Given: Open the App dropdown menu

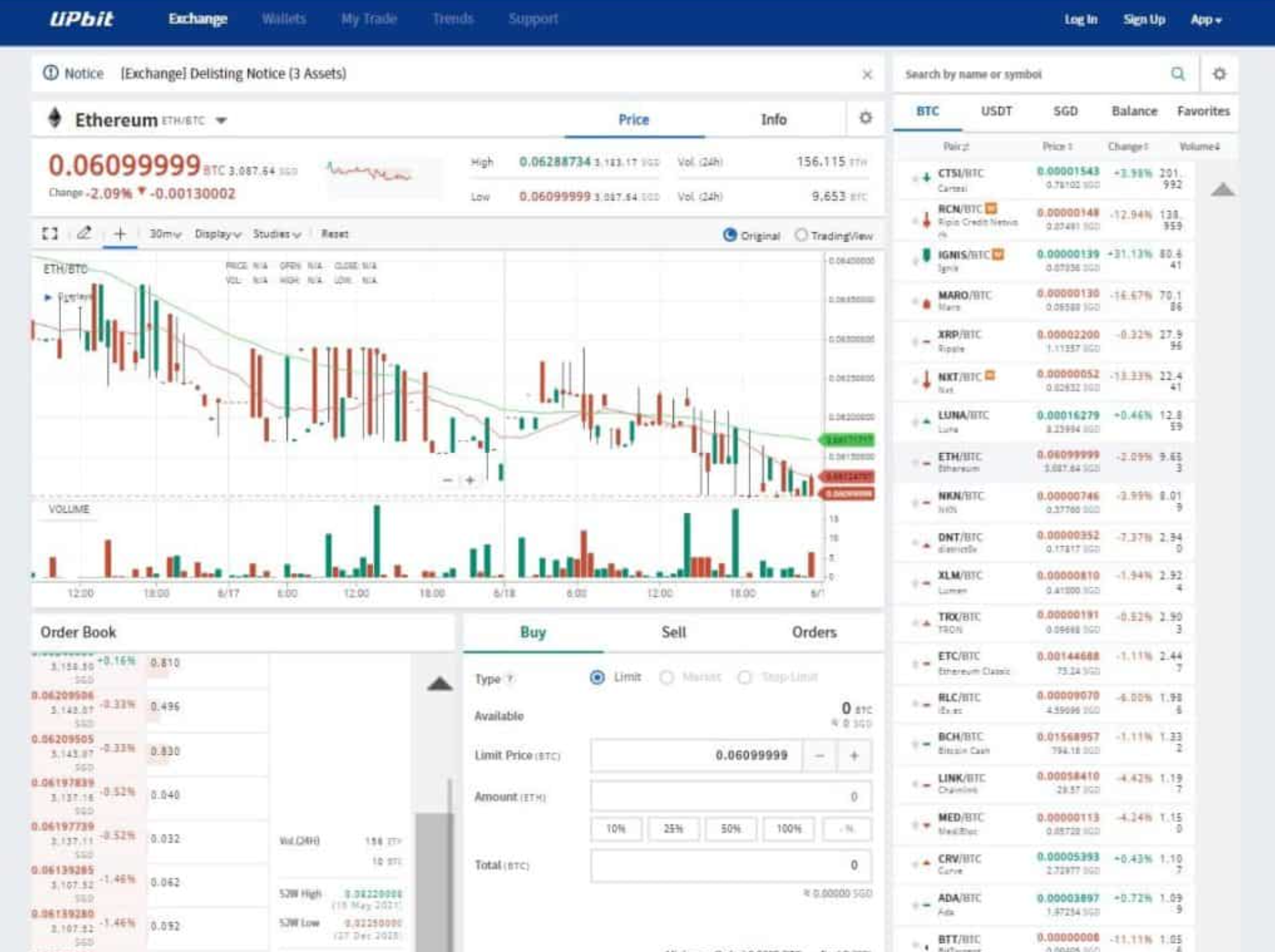Looking at the screenshot, I should (1206, 20).
